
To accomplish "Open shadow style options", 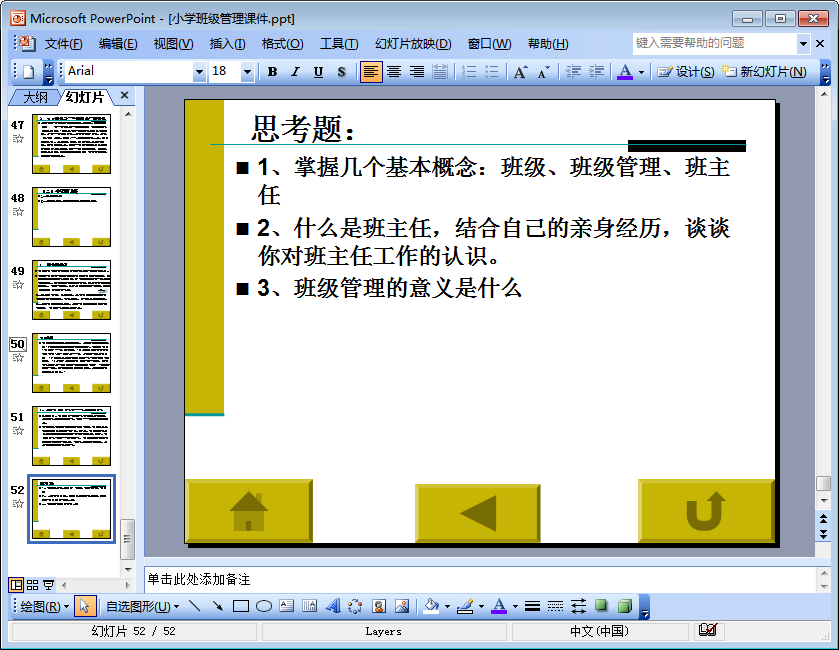I will point(601,606).
